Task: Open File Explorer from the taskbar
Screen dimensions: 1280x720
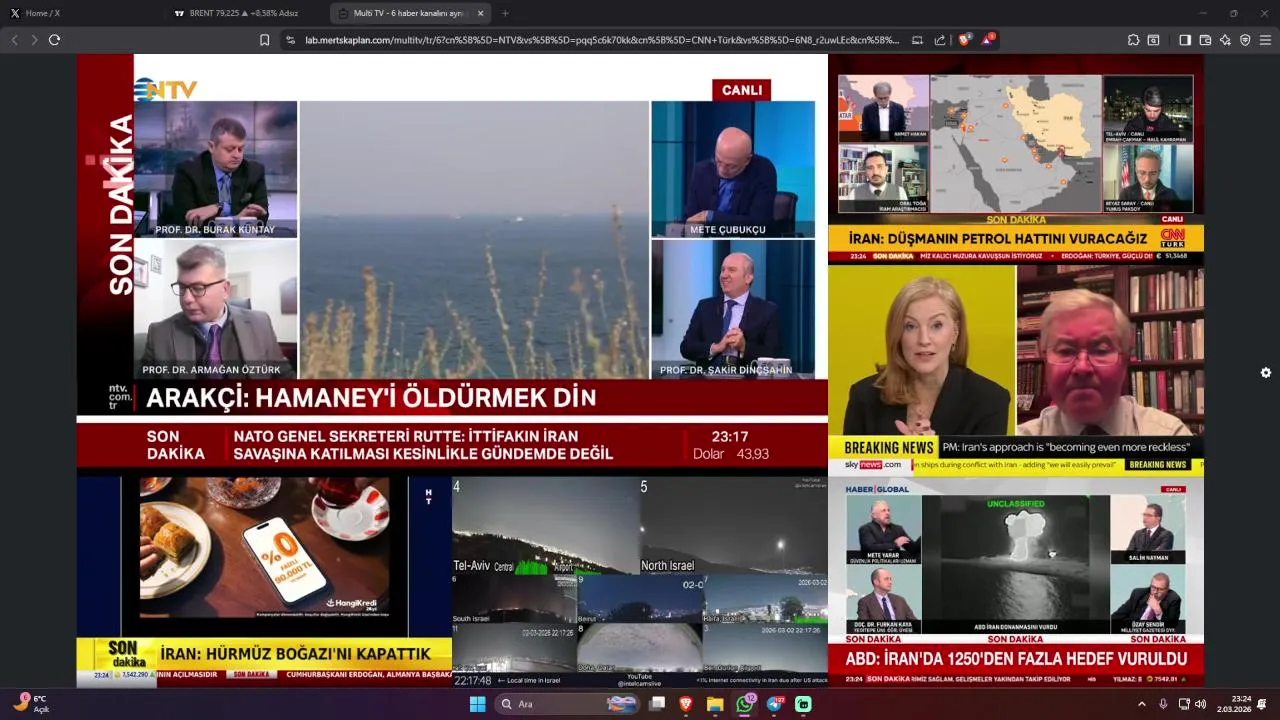Action: tap(715, 704)
